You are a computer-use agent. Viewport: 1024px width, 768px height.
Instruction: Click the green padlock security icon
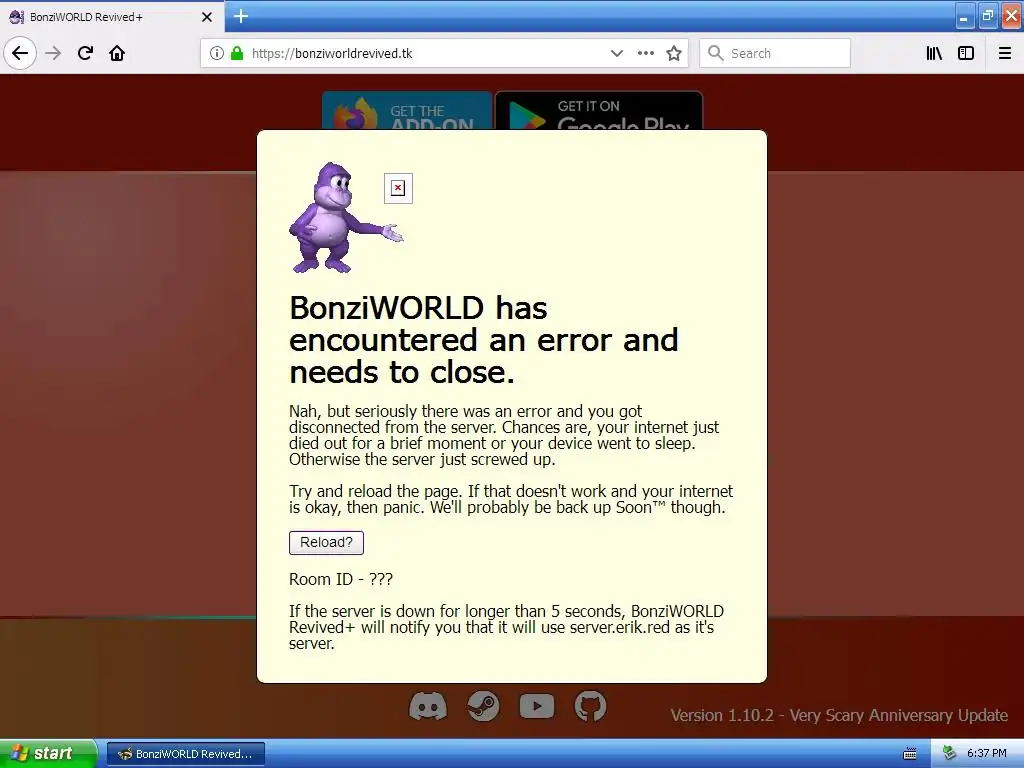coord(237,53)
